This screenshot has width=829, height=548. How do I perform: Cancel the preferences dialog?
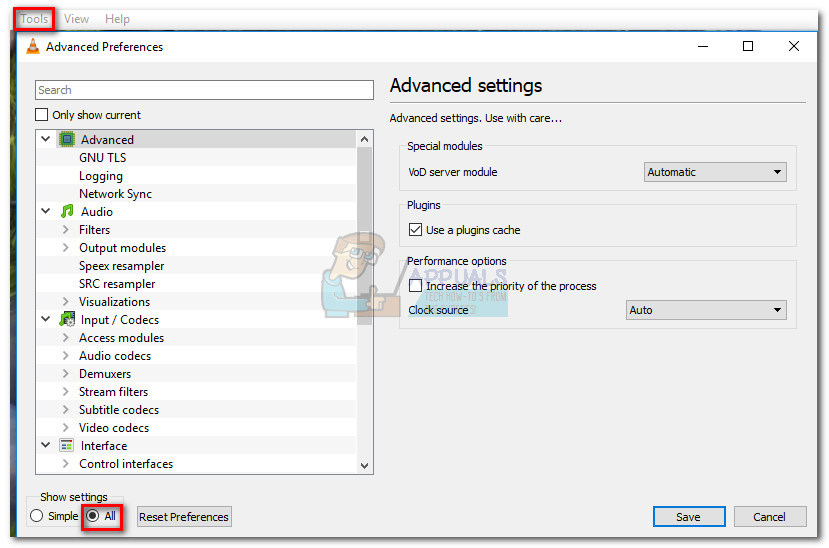click(x=770, y=516)
